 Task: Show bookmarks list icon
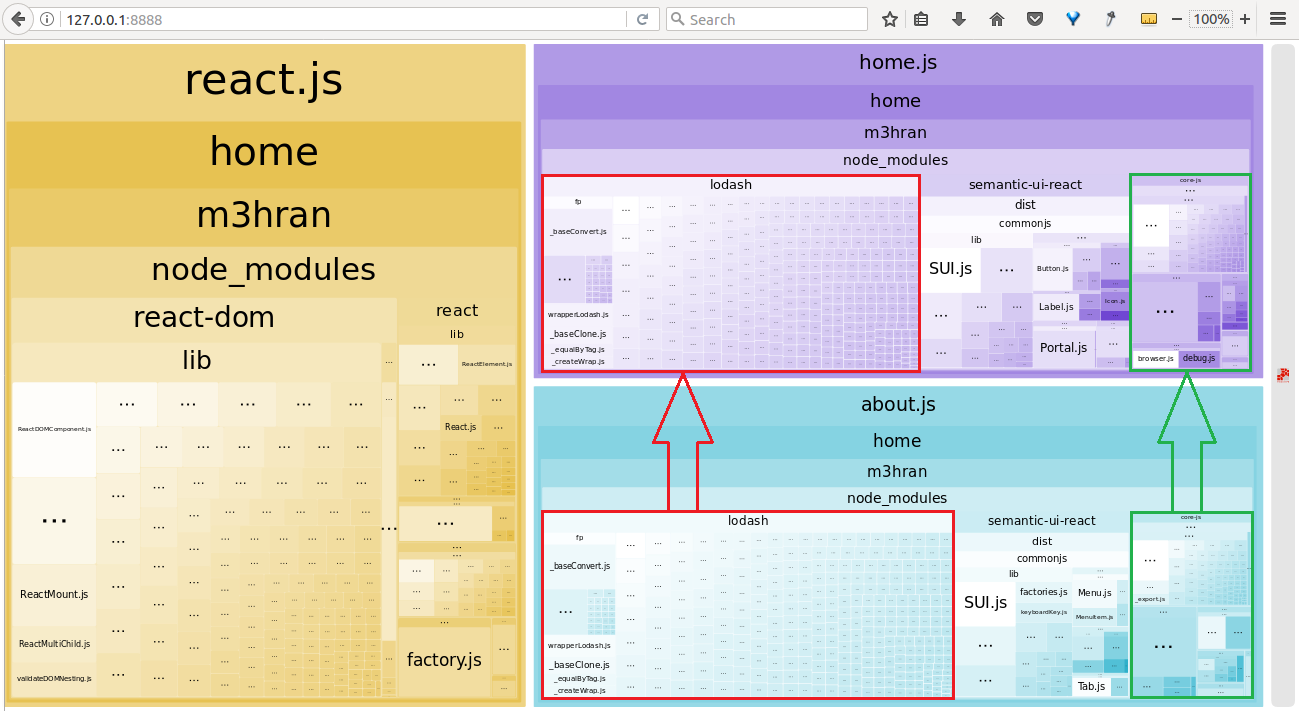tap(921, 19)
